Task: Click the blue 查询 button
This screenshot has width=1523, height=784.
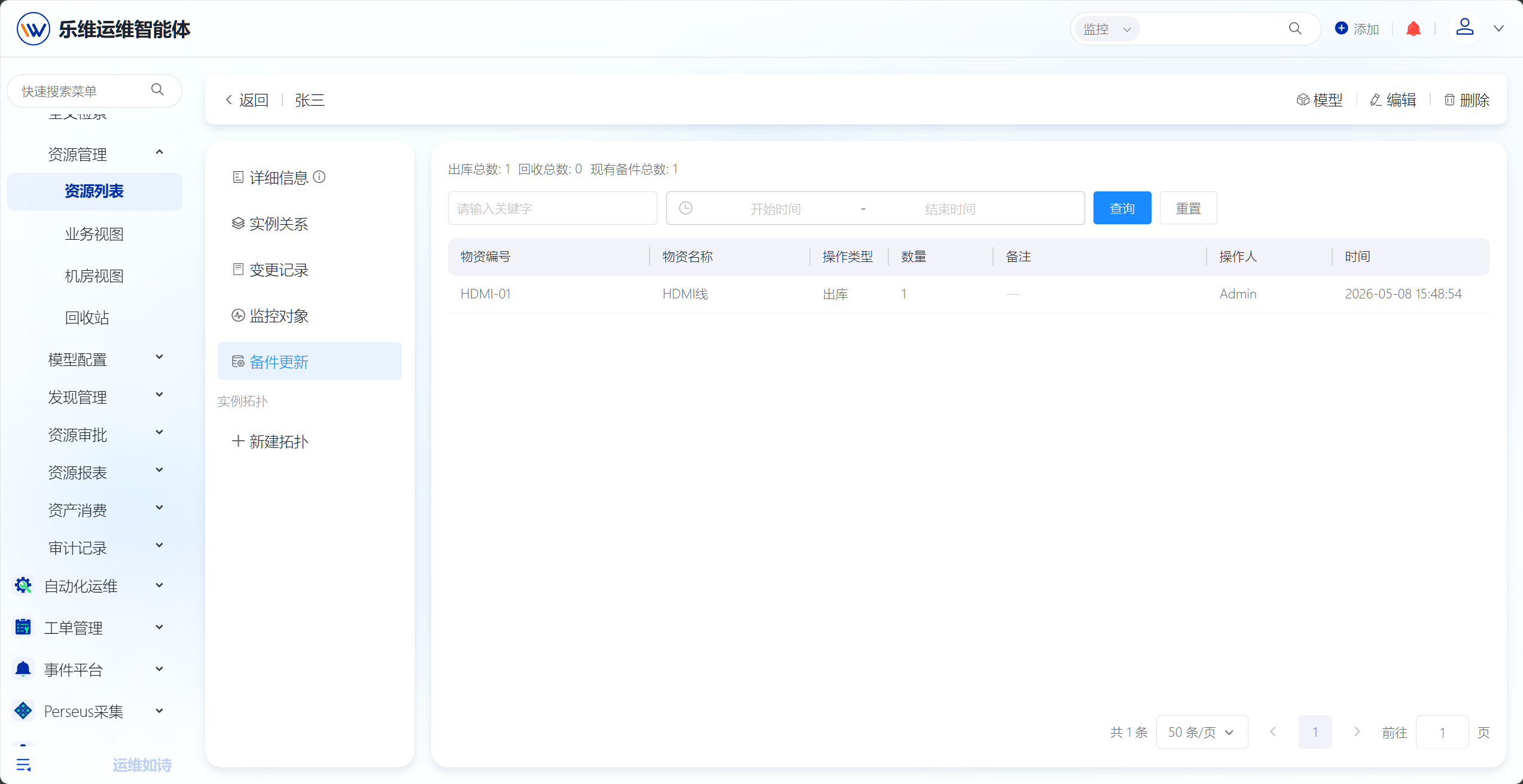Action: click(1122, 208)
